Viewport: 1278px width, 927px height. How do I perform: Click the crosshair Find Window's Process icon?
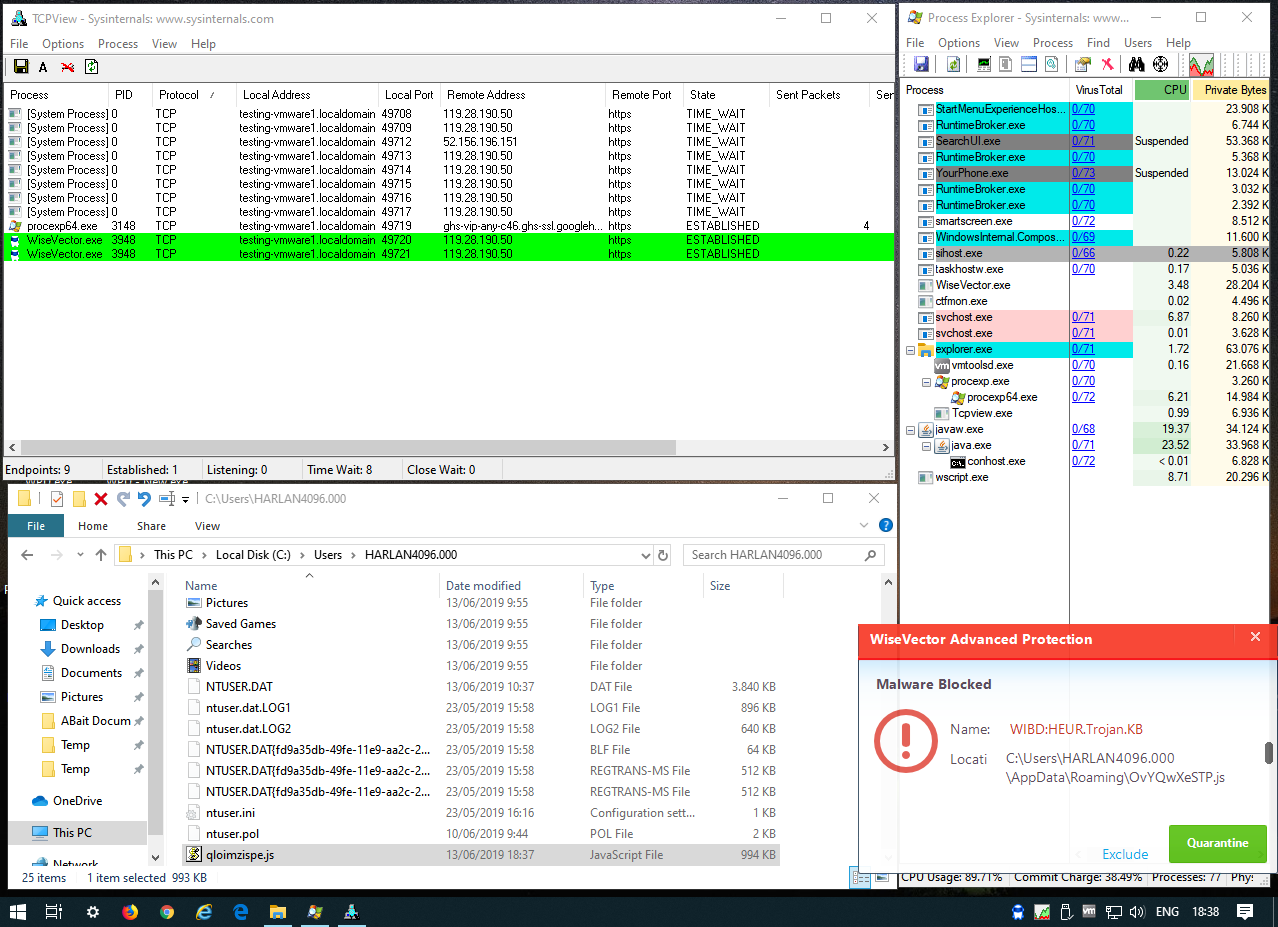coord(1160,65)
